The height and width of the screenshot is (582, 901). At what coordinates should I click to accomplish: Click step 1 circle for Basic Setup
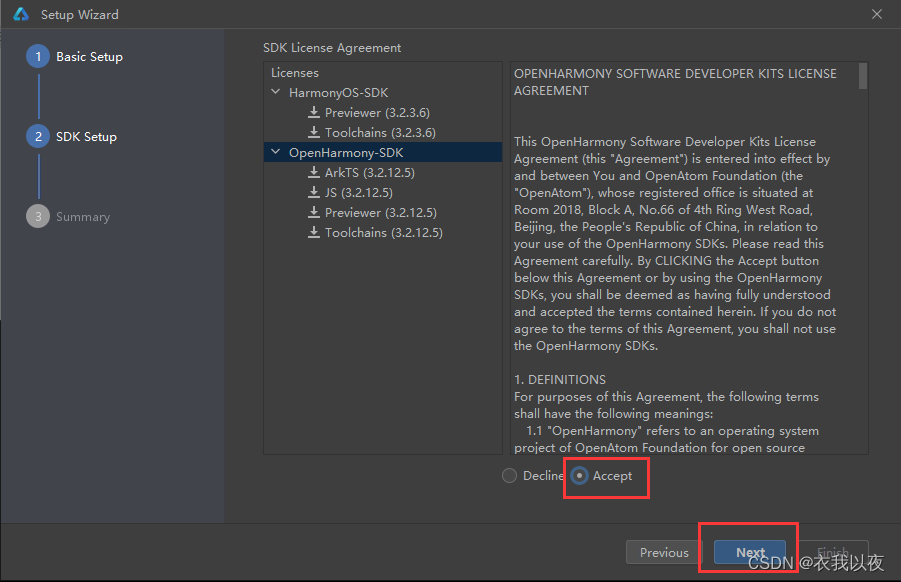coord(38,56)
